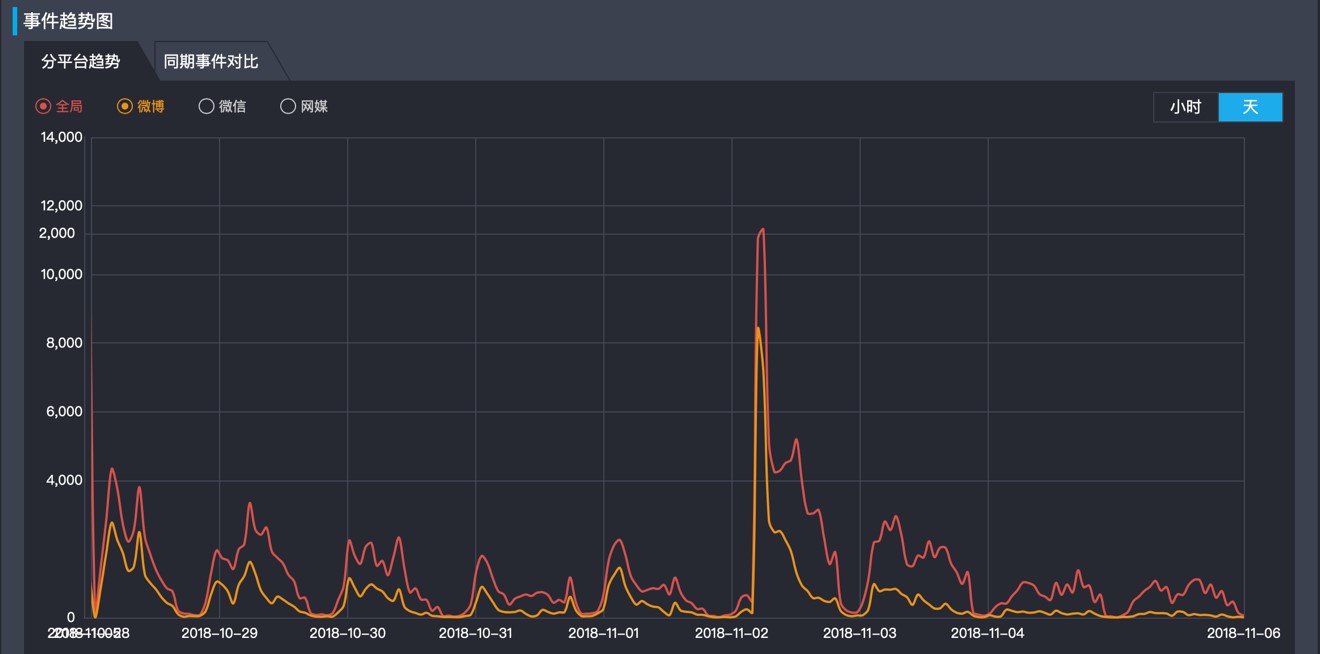
Task: Enable the 微信 radio option
Action: [x=206, y=106]
